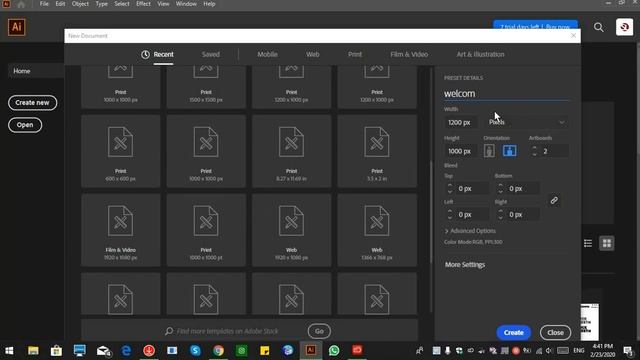
Task: Click the Create button
Action: click(x=513, y=333)
